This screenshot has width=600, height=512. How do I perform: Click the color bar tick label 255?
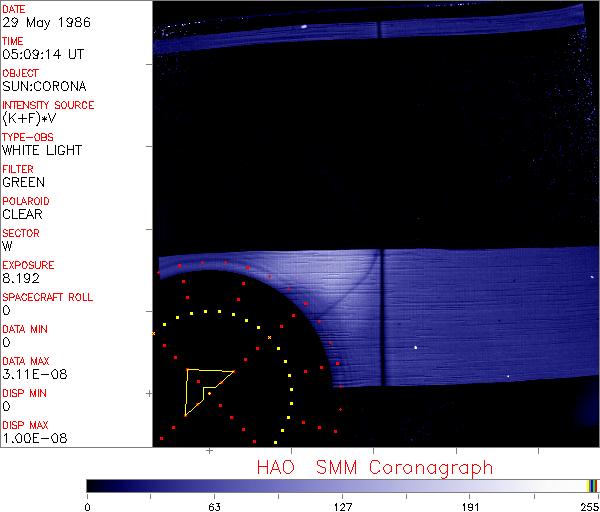(590, 504)
